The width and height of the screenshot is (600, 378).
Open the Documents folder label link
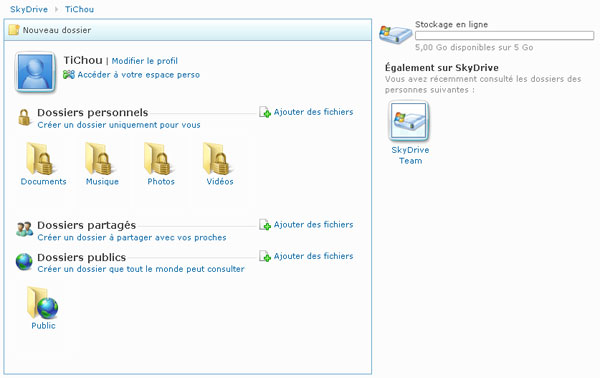point(43,181)
